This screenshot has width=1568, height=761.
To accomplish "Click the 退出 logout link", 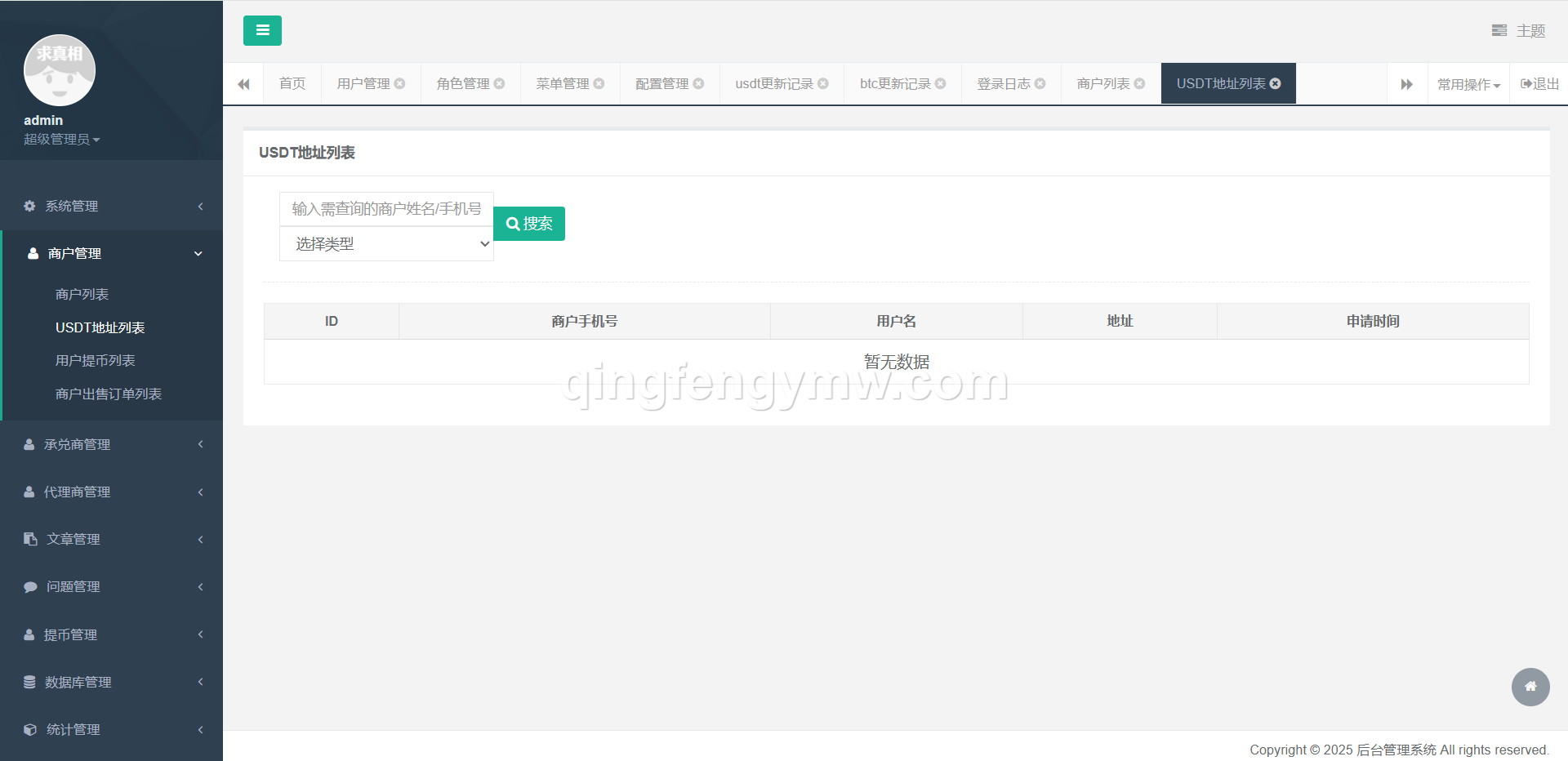I will click(1539, 83).
